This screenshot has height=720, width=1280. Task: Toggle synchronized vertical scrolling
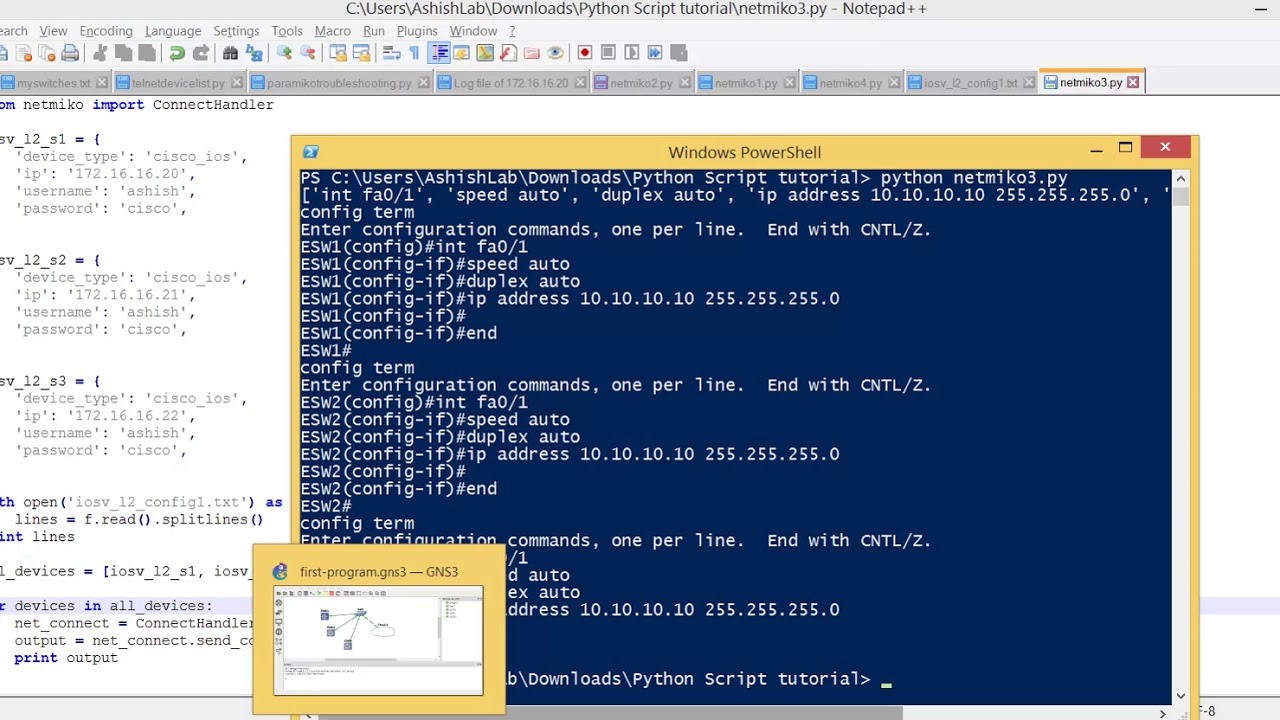(x=338, y=52)
